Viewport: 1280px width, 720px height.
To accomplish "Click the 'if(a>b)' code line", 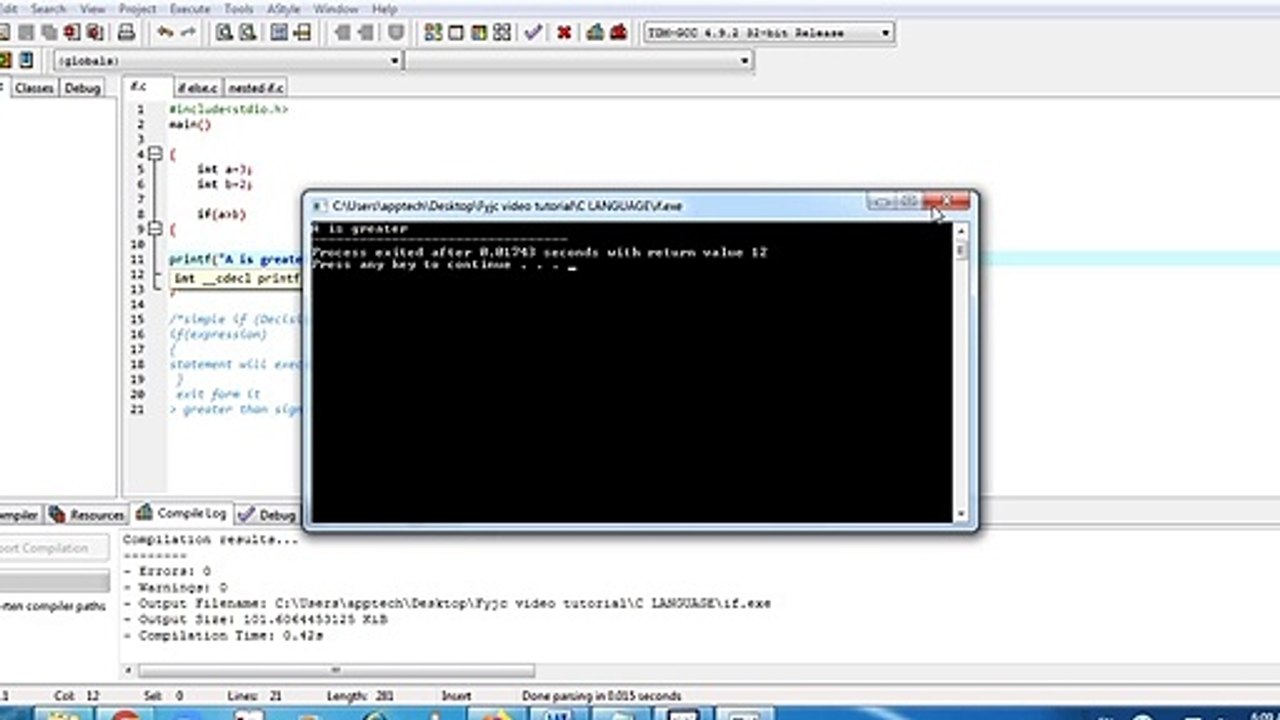I will tap(220, 214).
